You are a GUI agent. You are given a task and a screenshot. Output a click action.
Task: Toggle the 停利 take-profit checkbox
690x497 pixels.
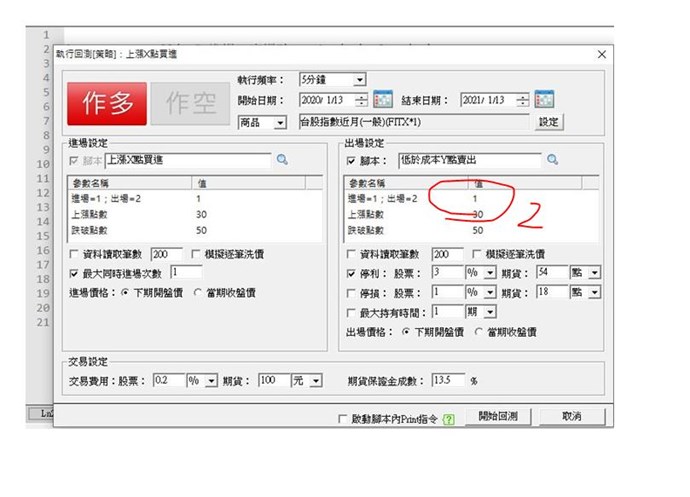[350, 273]
